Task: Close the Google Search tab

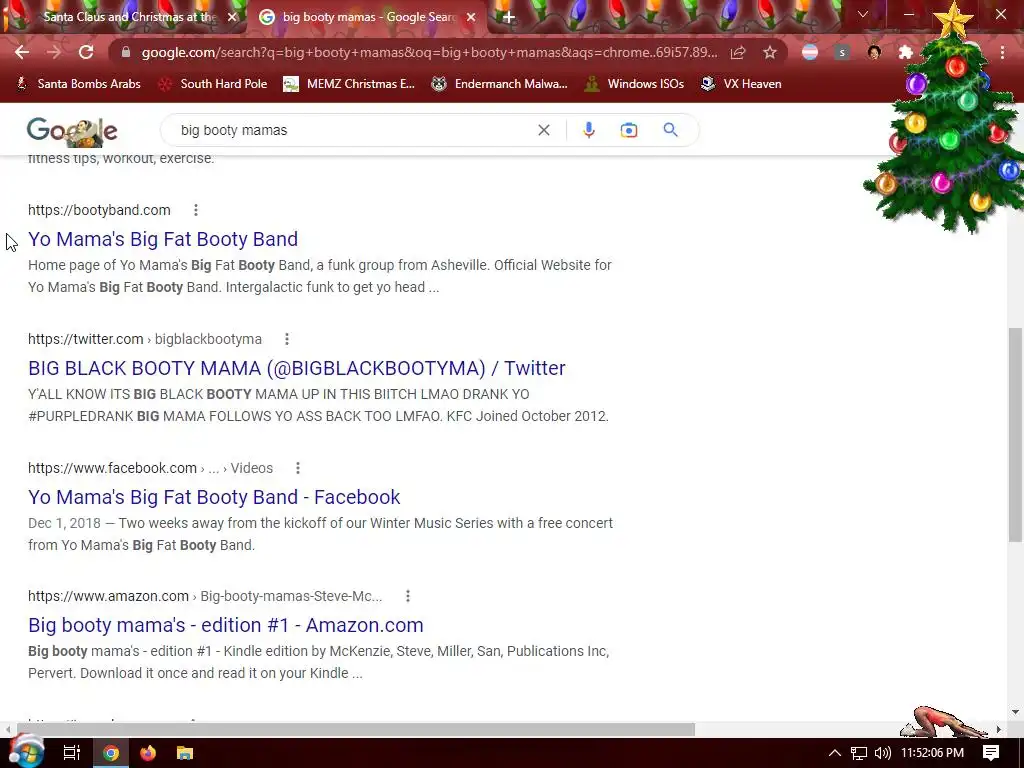Action: click(x=471, y=17)
